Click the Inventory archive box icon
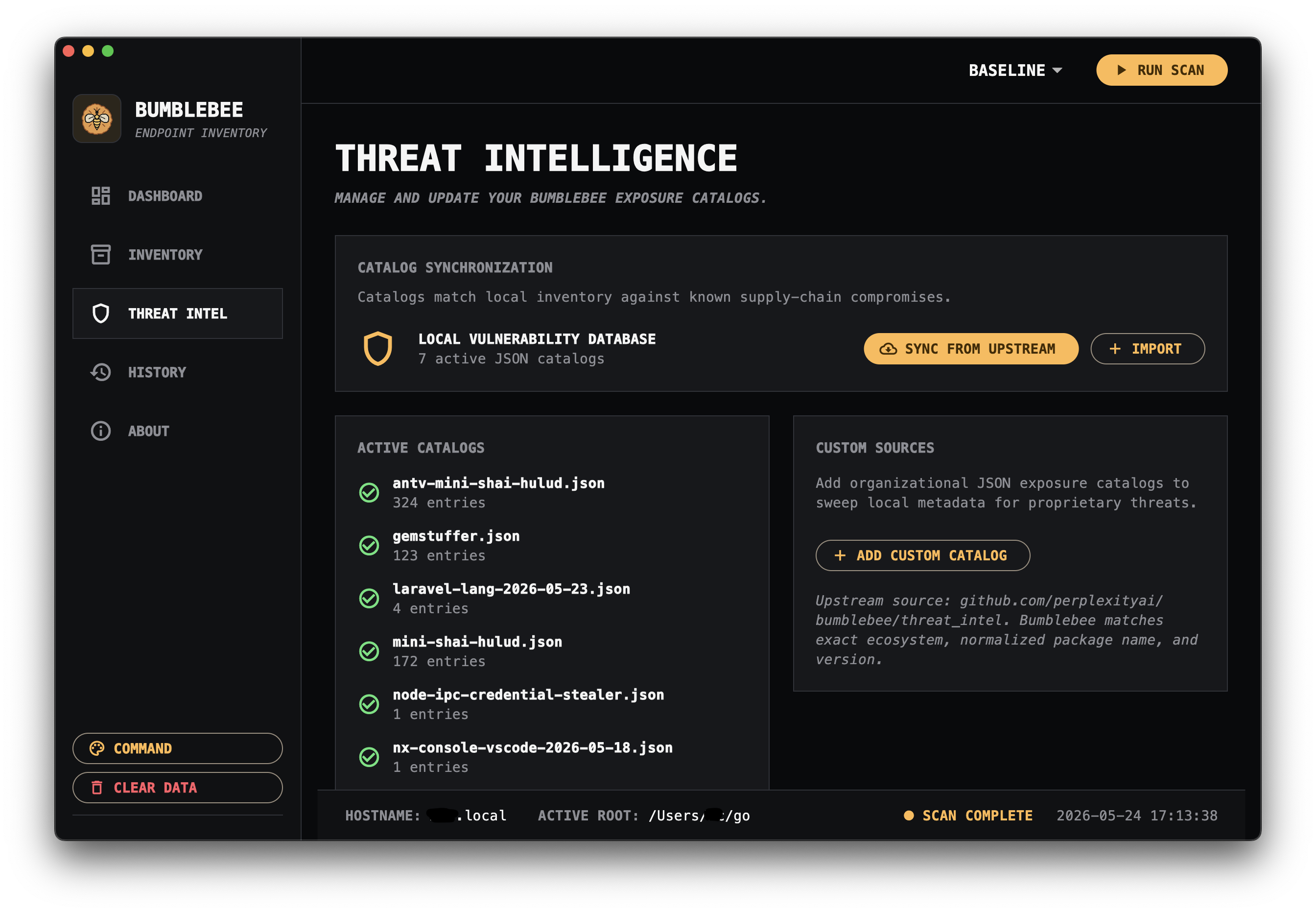 pos(101,255)
